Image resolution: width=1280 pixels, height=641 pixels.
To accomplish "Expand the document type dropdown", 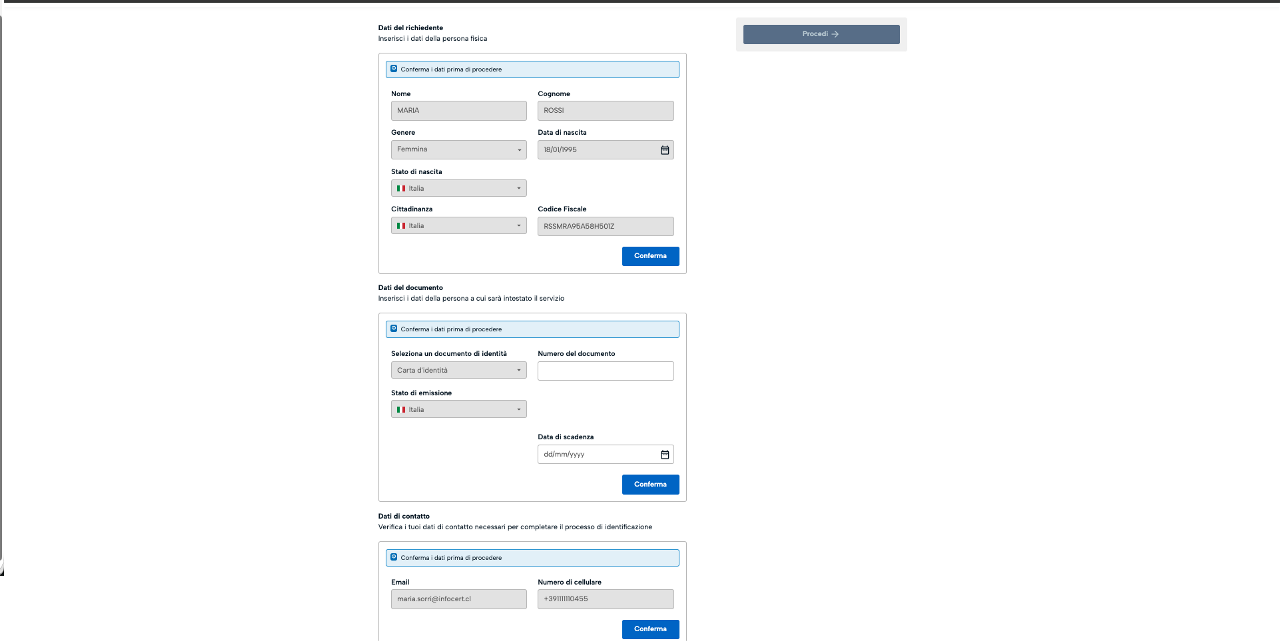I will click(458, 371).
